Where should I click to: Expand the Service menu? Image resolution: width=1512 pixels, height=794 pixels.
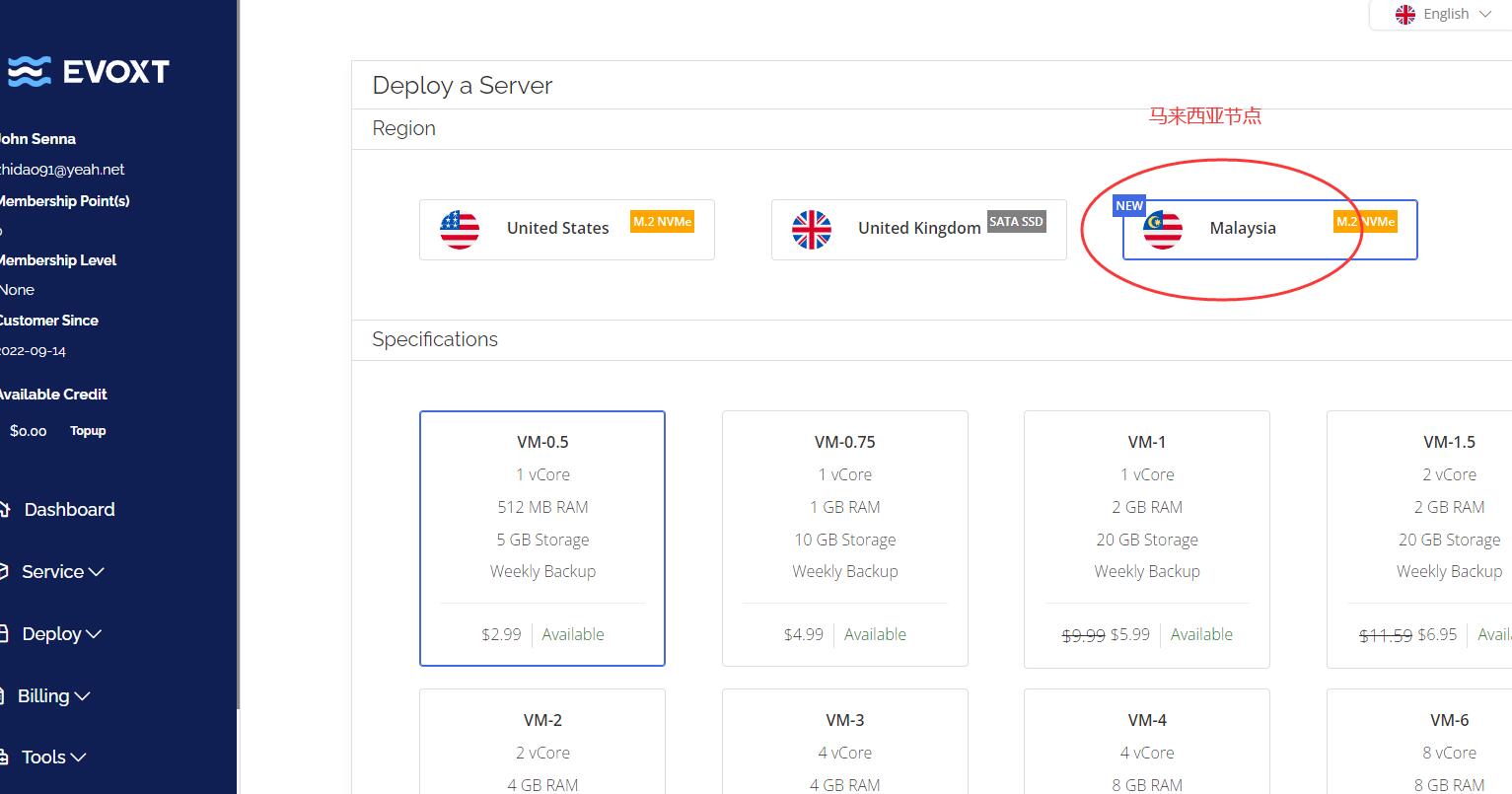click(63, 571)
